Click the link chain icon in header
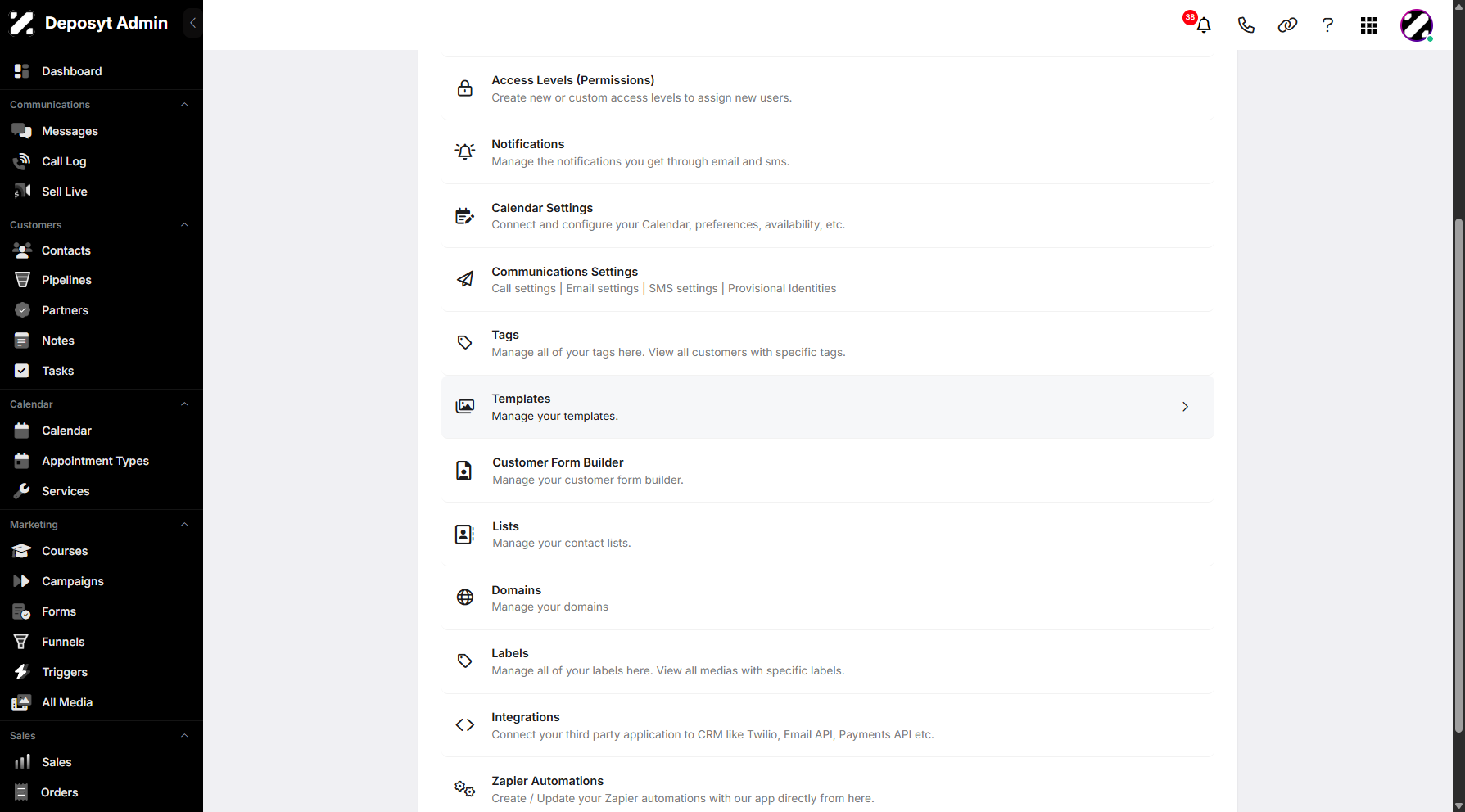 coord(1287,25)
